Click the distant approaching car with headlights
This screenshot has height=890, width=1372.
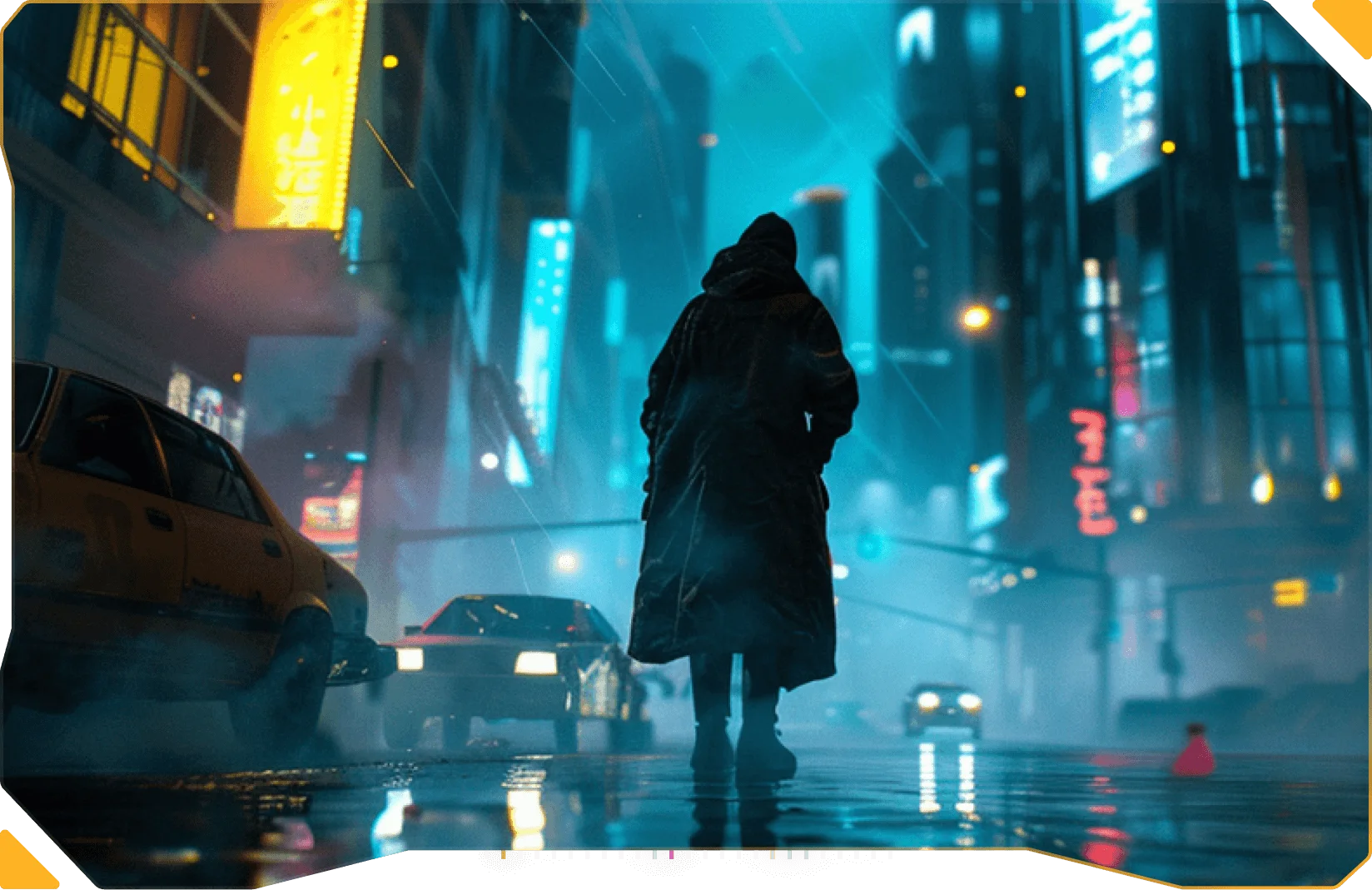pos(943,708)
